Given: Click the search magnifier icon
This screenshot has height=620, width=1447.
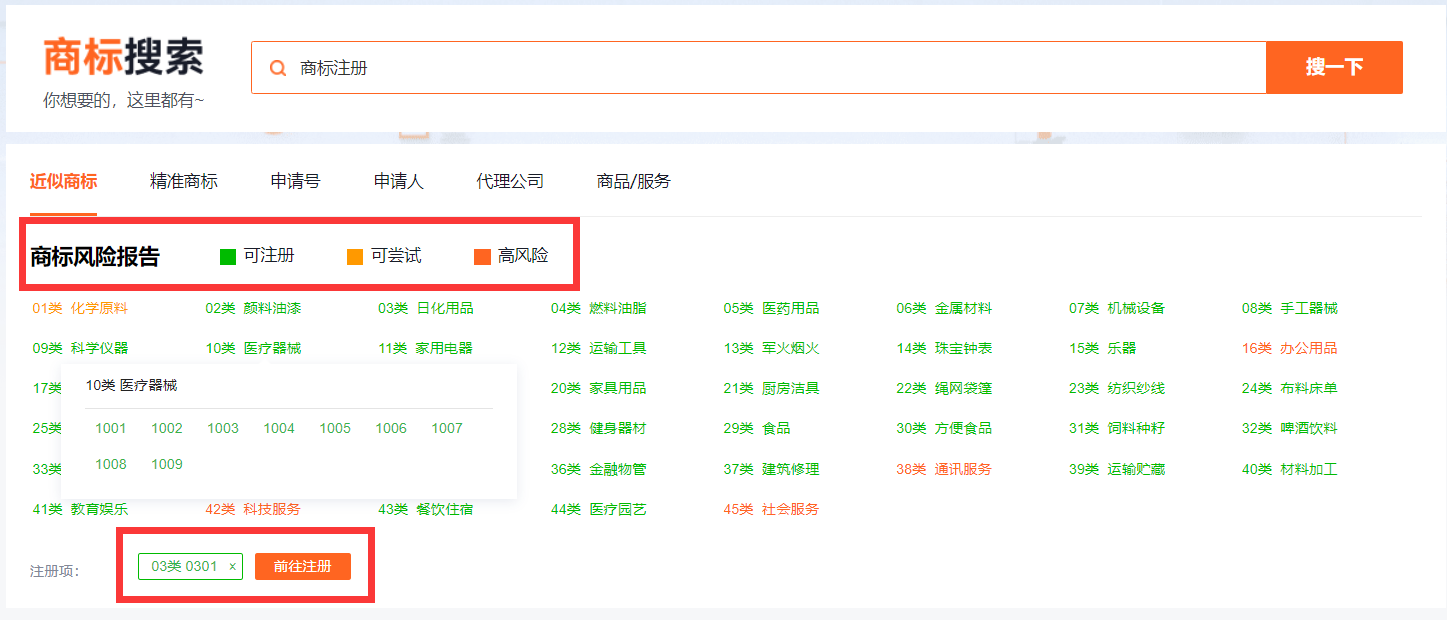Looking at the screenshot, I should (x=278, y=68).
